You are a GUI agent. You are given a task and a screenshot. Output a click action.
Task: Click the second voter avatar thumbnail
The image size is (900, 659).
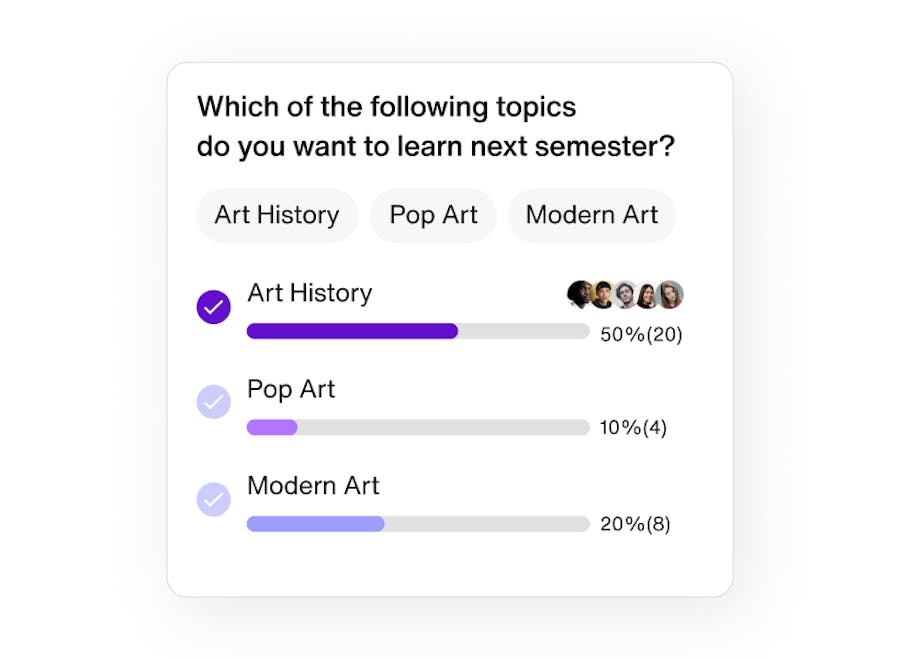[x=603, y=294]
